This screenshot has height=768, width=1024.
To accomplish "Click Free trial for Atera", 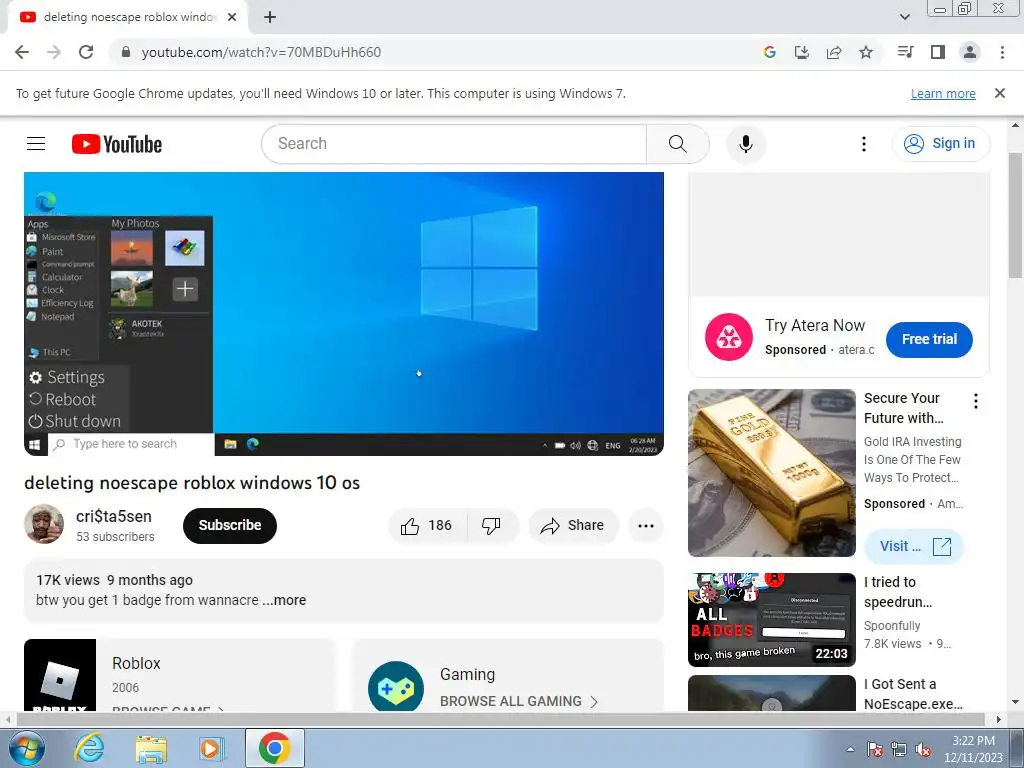I will coord(929,340).
